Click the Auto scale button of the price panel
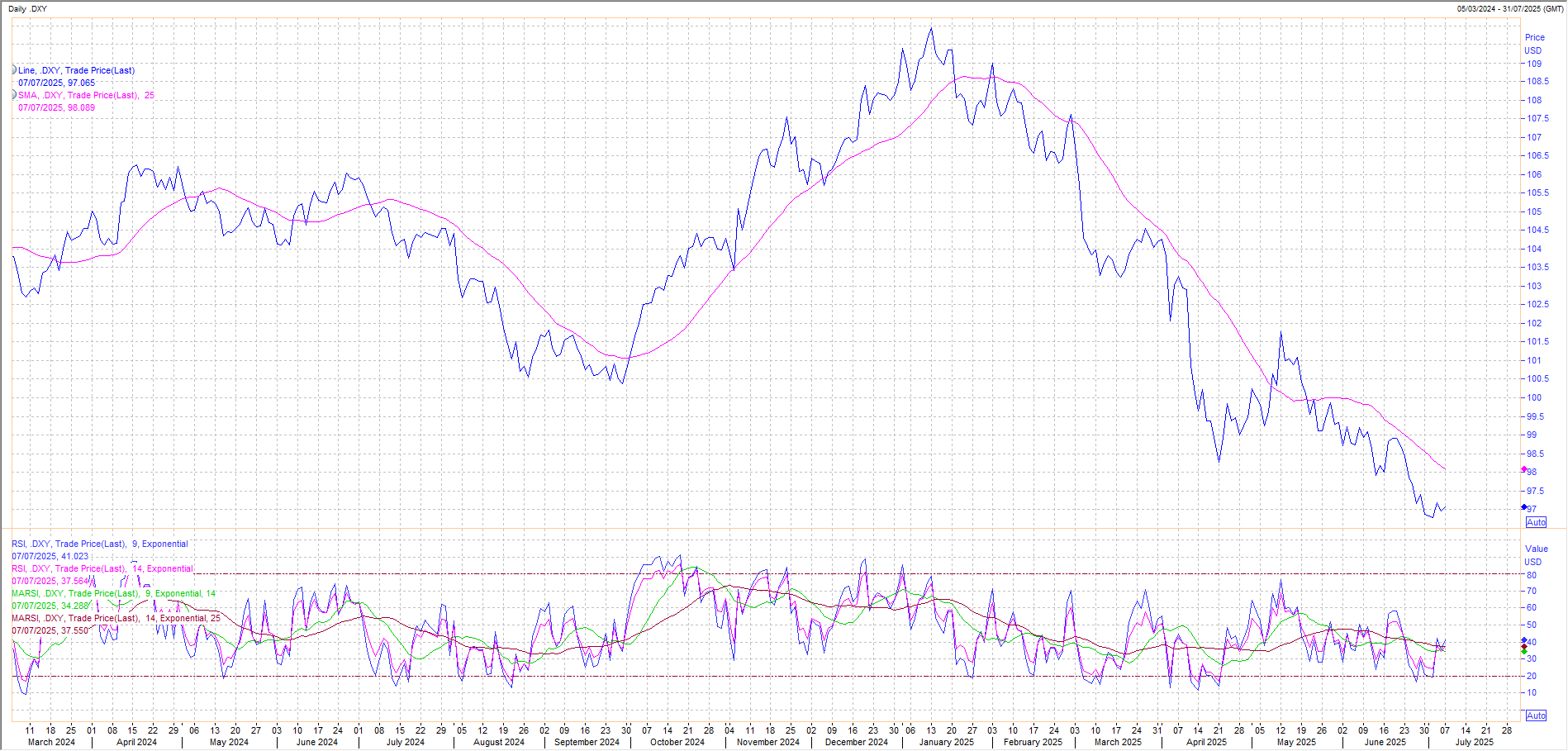This screenshot has height=751, width=1568. coord(1536,522)
